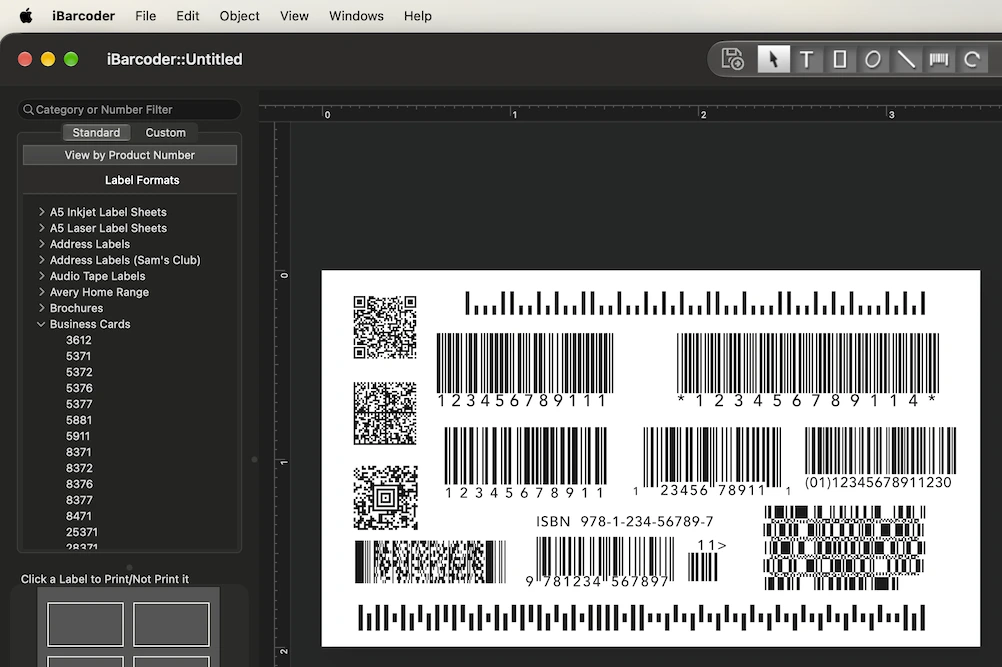Screen dimensions: 1002x667
Task: Open the Apple menu
Action: [x=26, y=15]
